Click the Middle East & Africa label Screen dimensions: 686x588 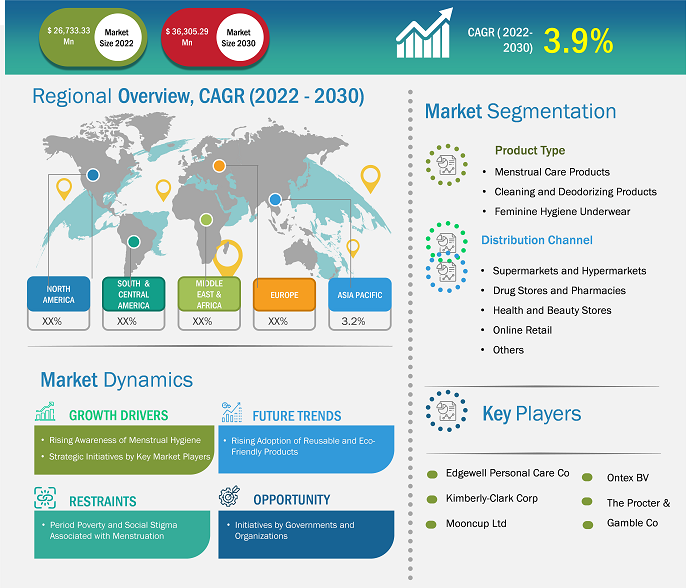(201, 293)
